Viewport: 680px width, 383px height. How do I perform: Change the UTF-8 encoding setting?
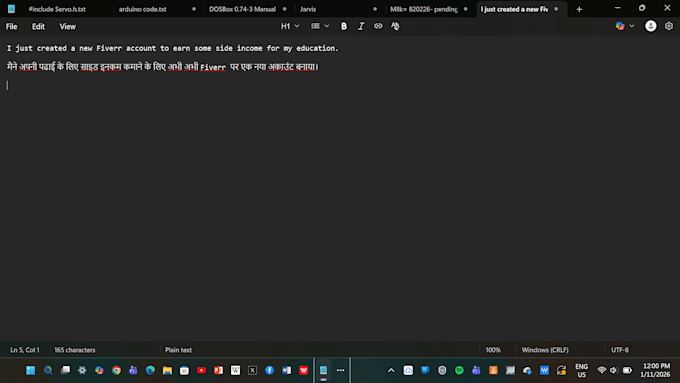(x=620, y=350)
